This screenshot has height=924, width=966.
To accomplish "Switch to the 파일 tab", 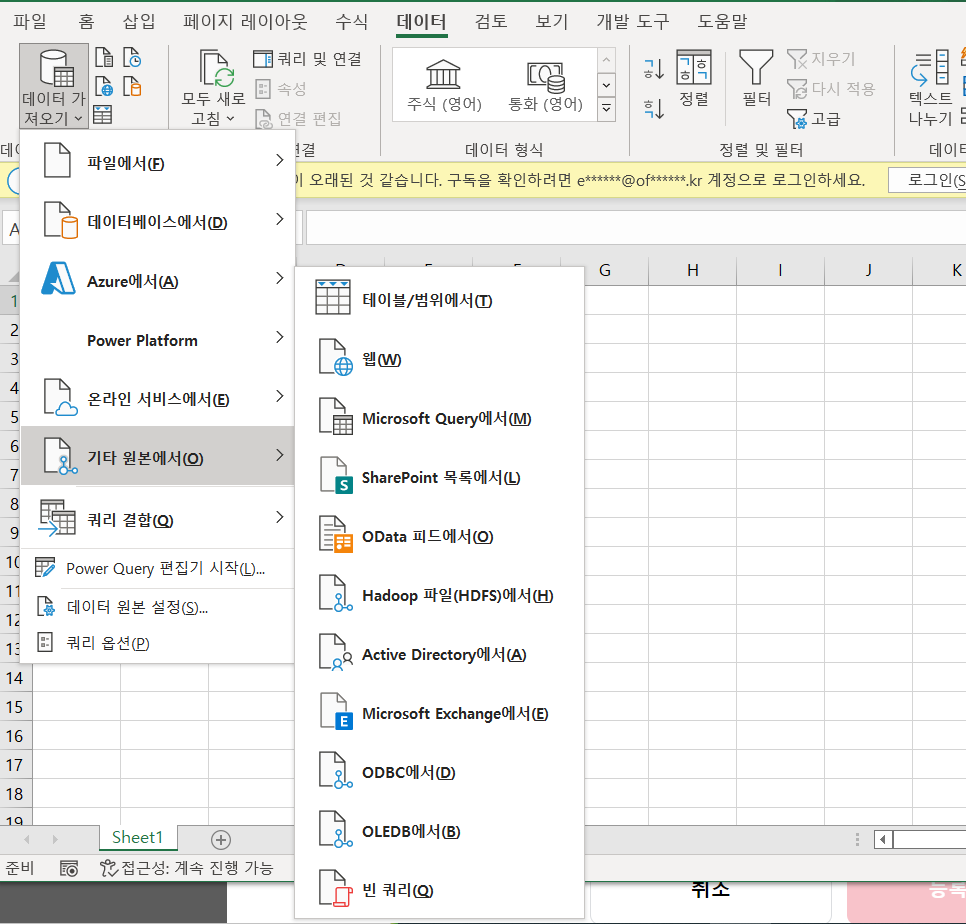I will tap(30, 22).
